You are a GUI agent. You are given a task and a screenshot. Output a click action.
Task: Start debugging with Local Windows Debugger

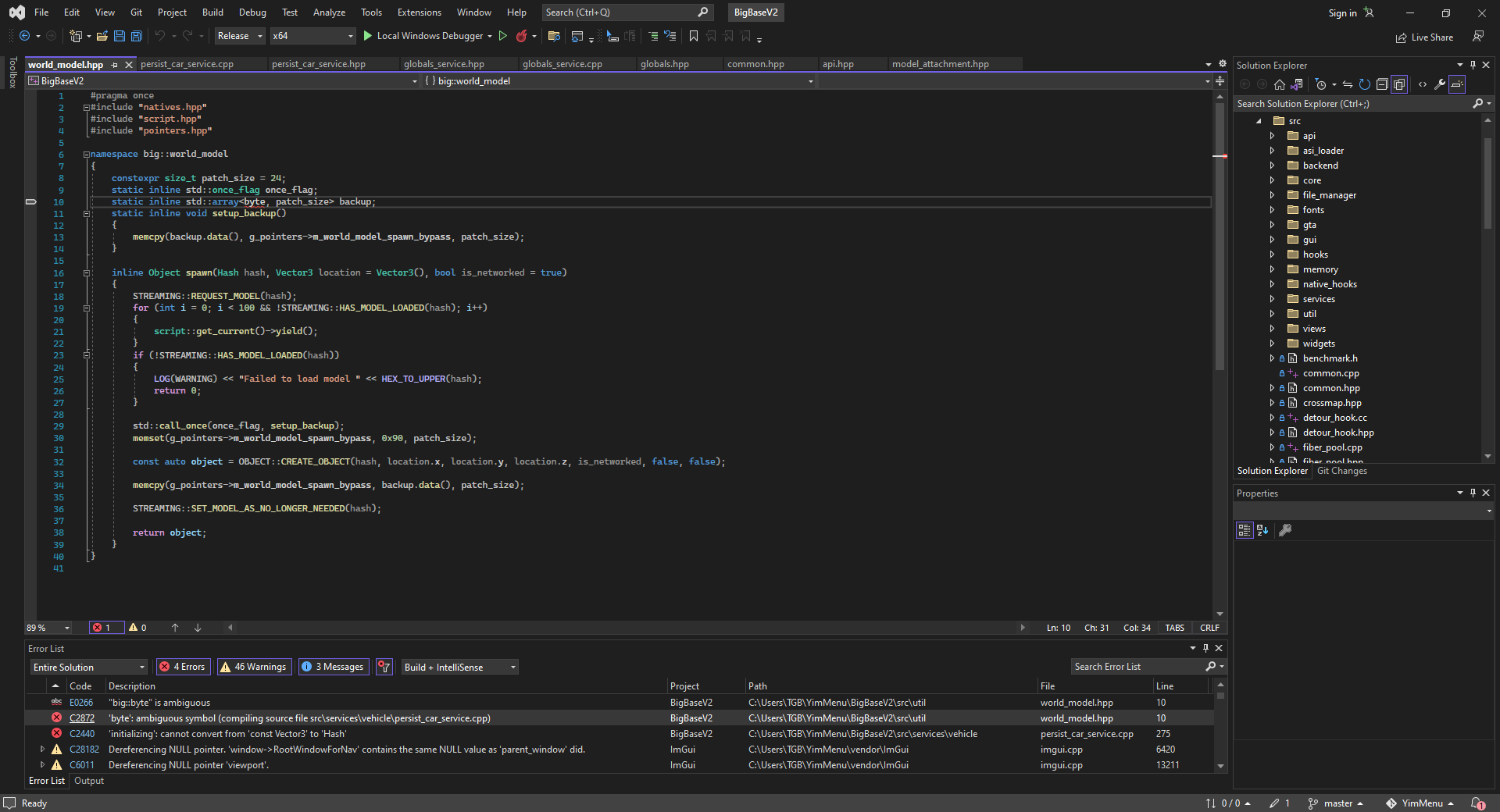pos(427,36)
